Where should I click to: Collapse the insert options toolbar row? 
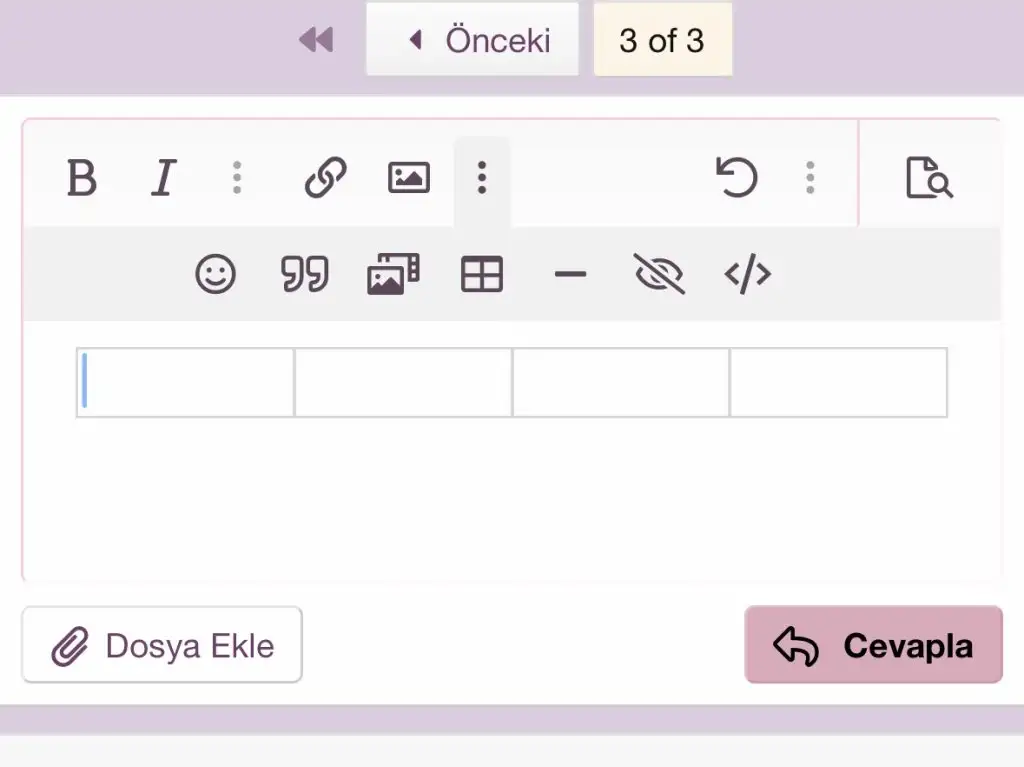482,178
